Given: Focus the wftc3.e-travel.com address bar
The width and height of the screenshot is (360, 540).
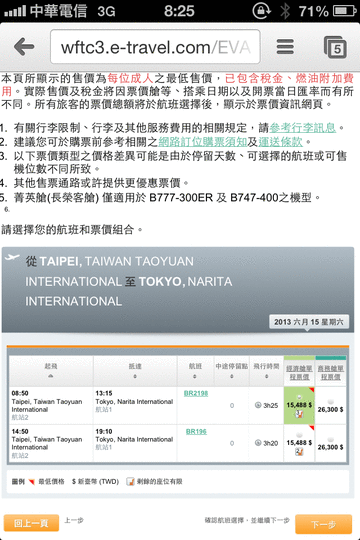Looking at the screenshot, I should [155, 47].
